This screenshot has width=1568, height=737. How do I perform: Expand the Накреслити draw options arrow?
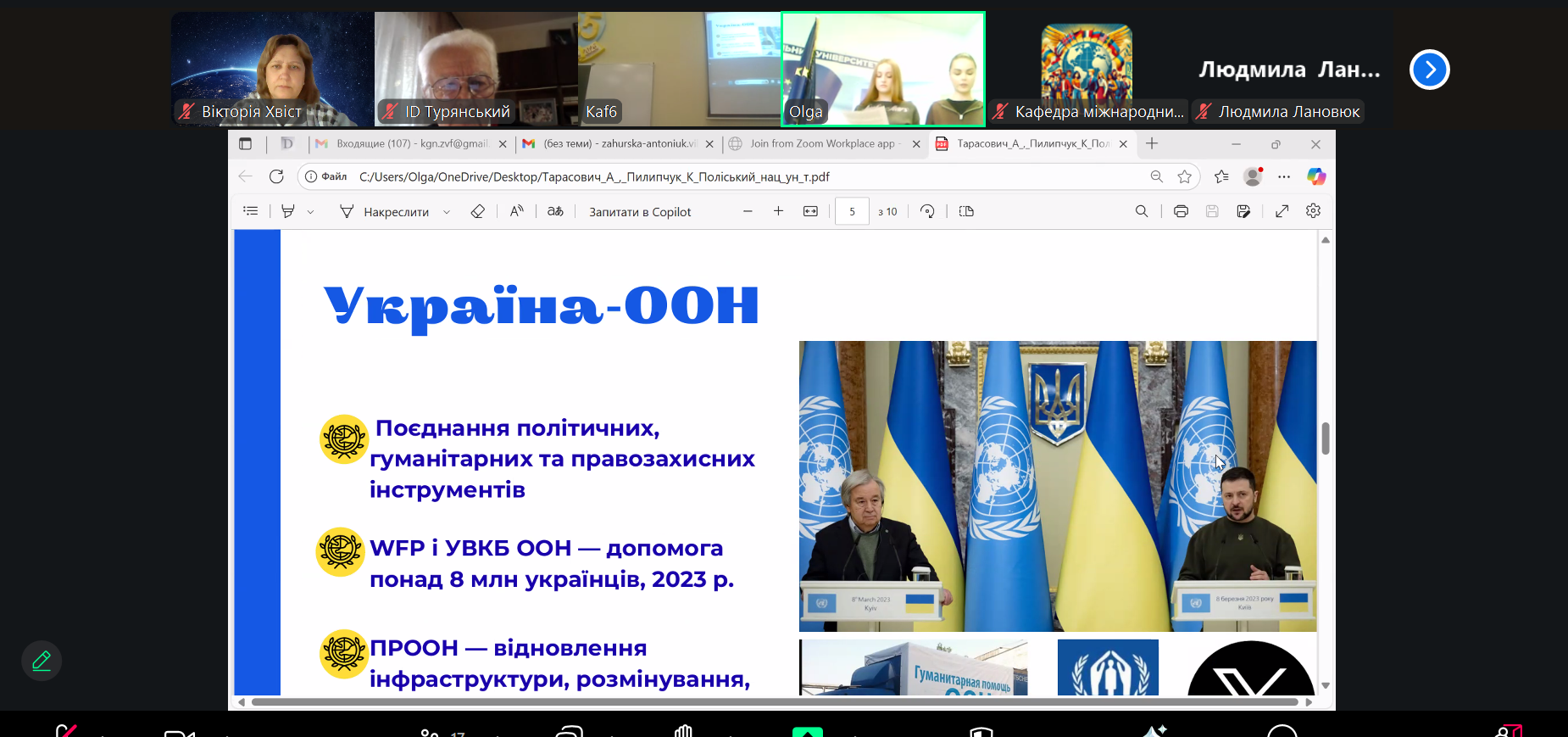(x=447, y=212)
